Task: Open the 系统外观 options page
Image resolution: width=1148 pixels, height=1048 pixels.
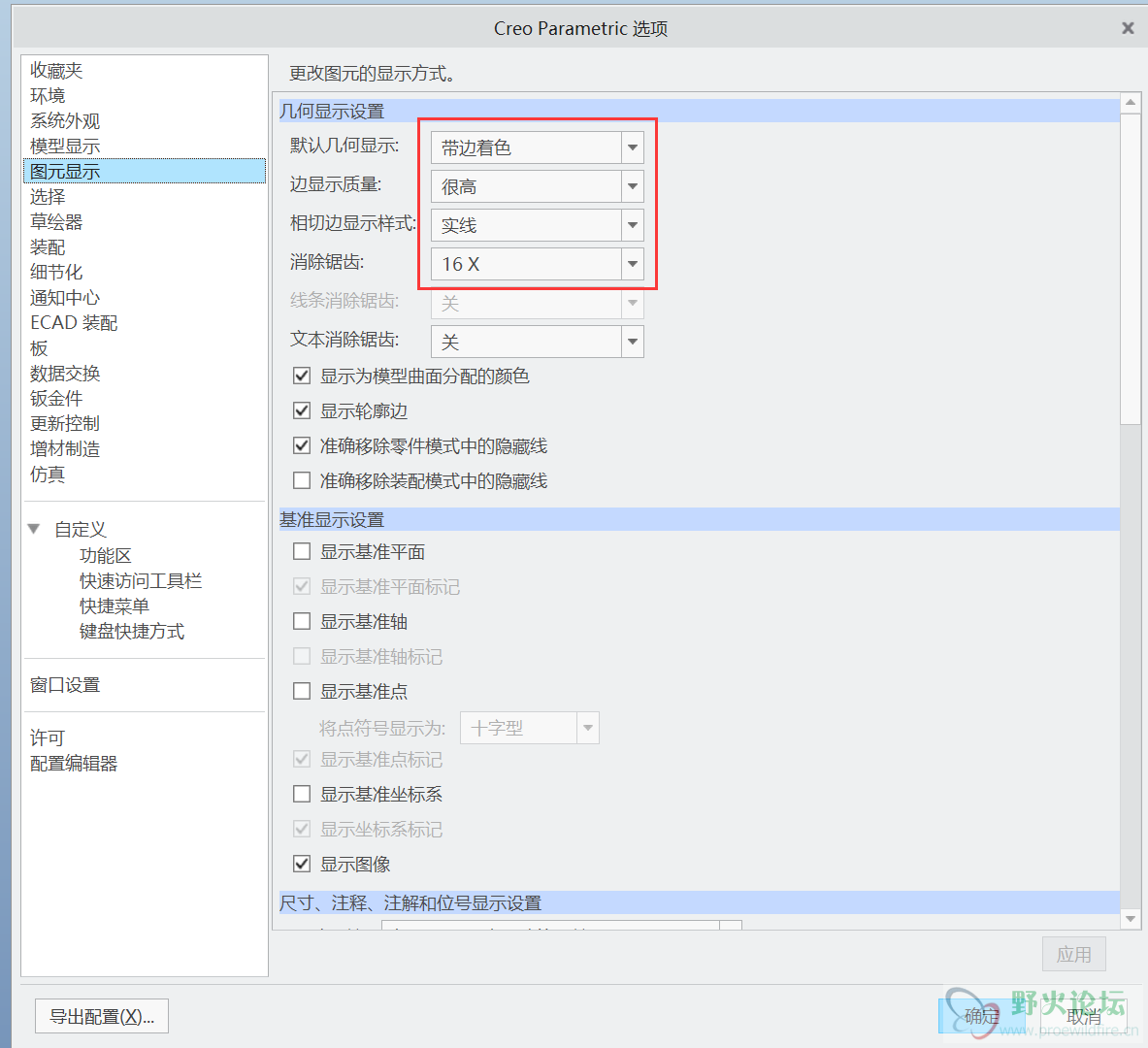Action: click(65, 121)
